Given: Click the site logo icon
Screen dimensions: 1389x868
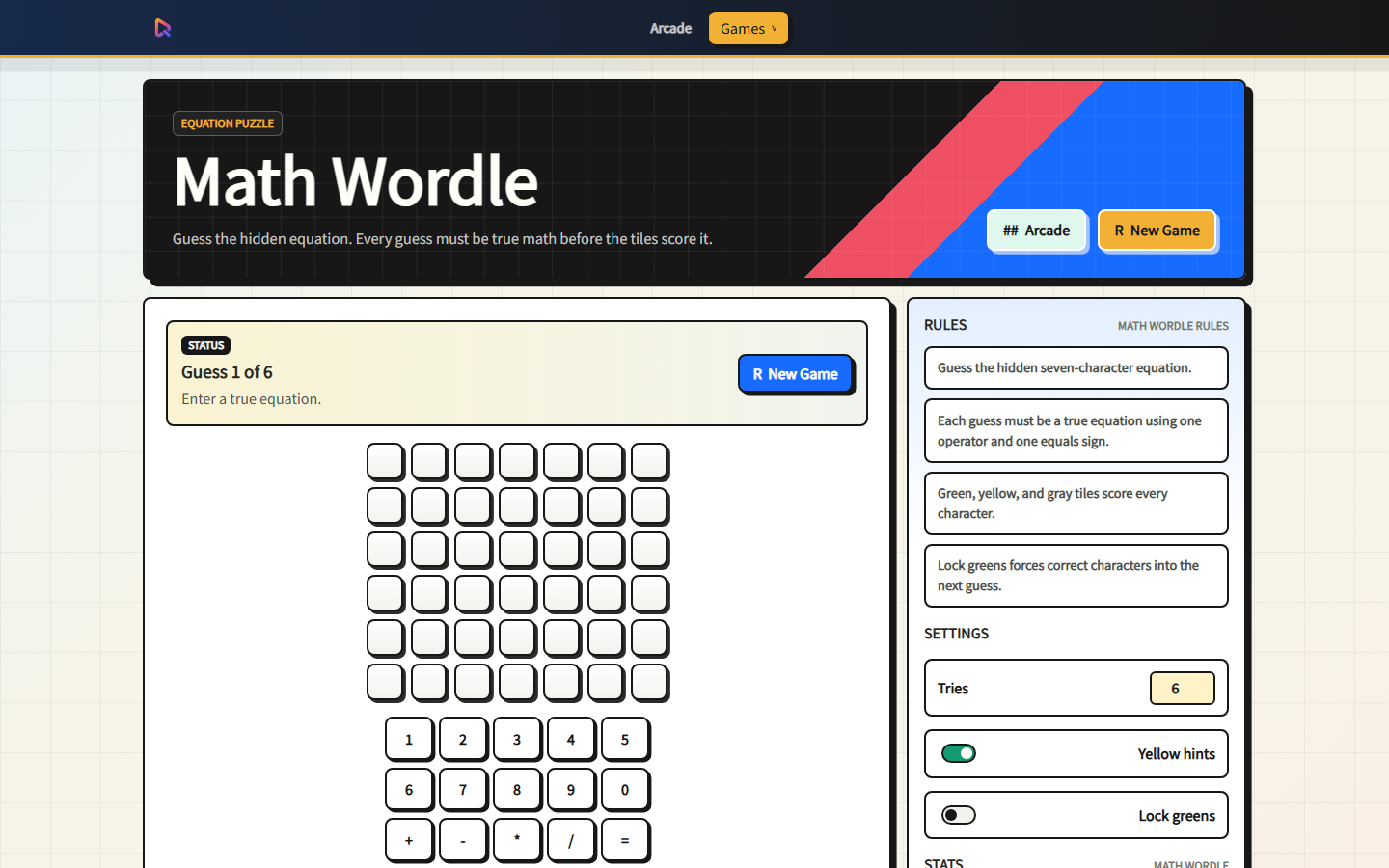Looking at the screenshot, I should (163, 28).
